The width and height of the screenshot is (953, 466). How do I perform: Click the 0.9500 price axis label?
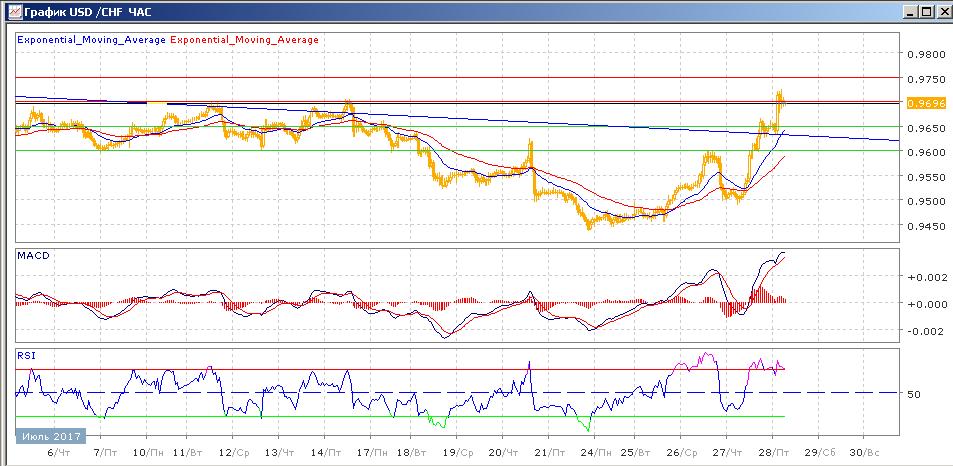pos(926,201)
